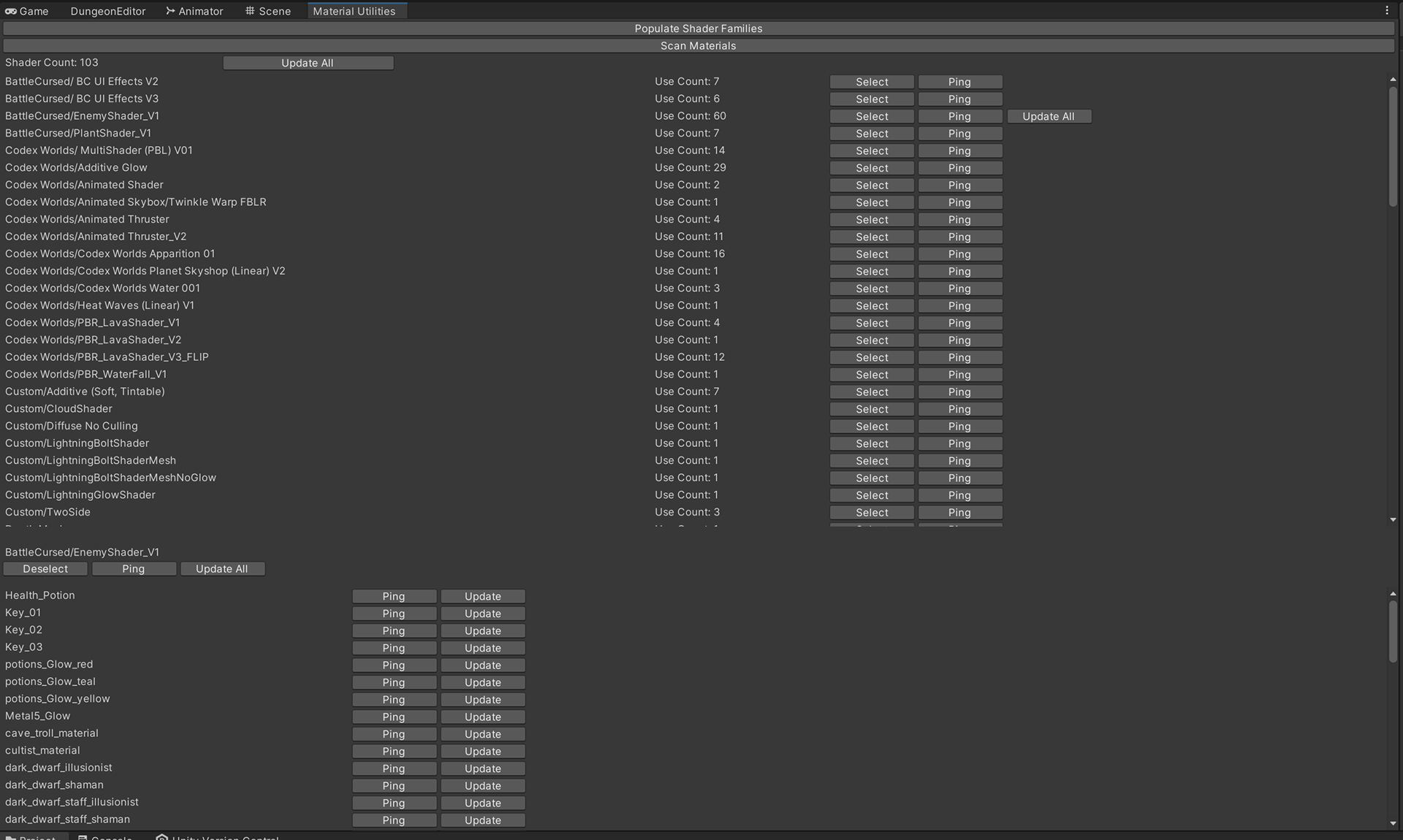This screenshot has width=1403, height=840.
Task: Update the dark_dwarf_shaman material
Action: [483, 786]
